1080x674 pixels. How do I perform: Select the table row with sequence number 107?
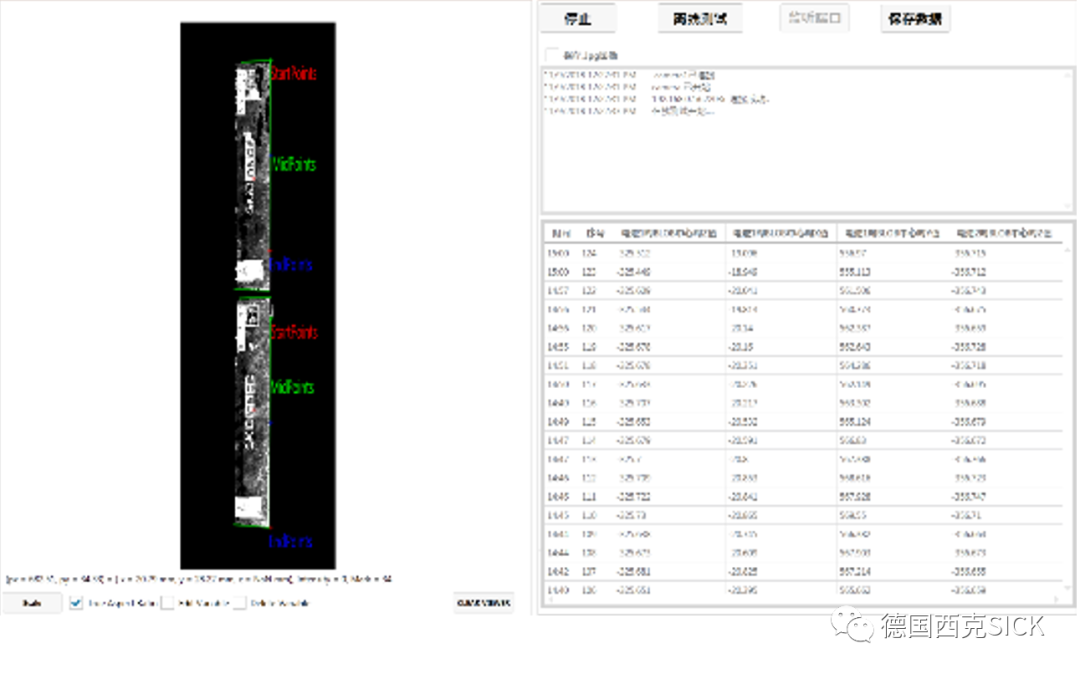click(x=803, y=571)
